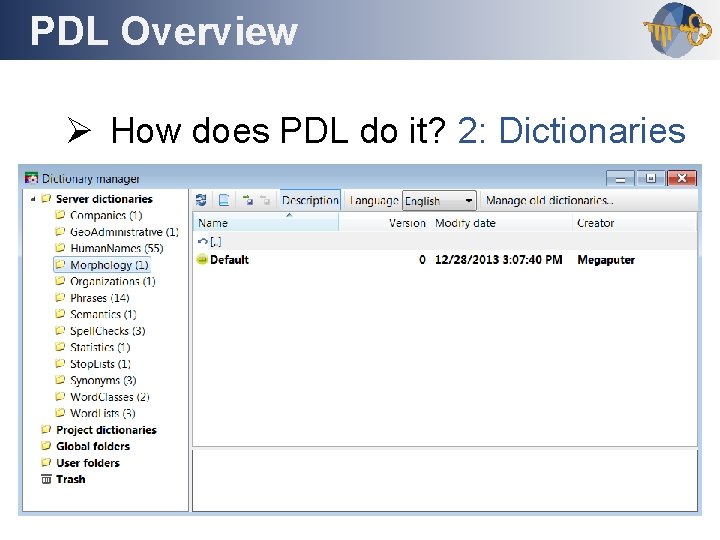Open the HumanNames (55) folder
The width and height of the screenshot is (720, 540).
click(117, 248)
